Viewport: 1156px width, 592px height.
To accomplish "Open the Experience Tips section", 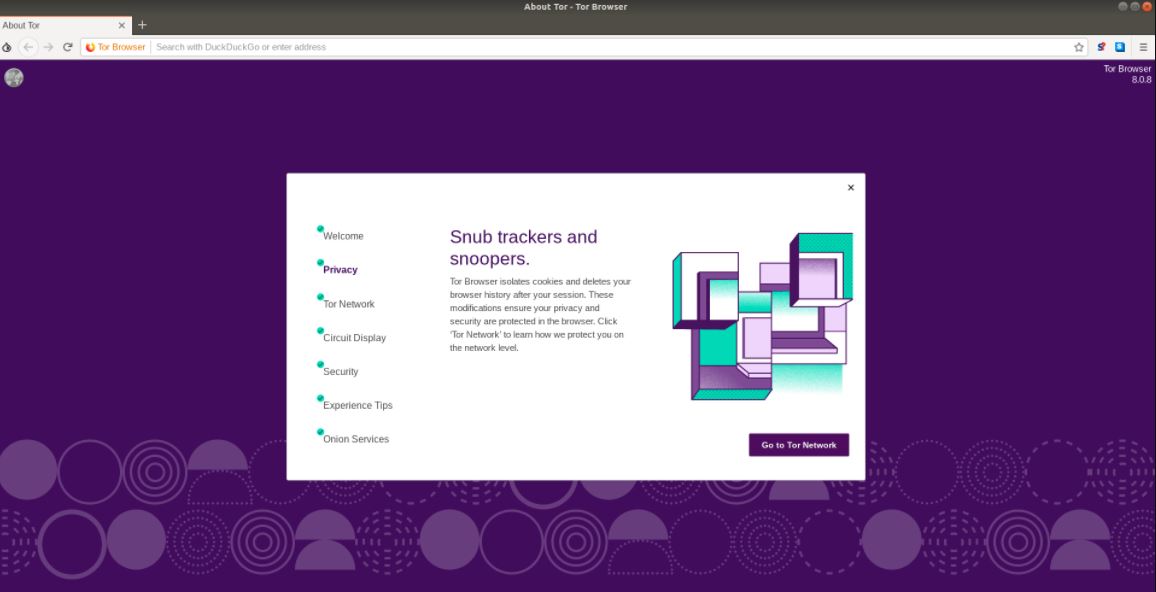I will point(357,404).
